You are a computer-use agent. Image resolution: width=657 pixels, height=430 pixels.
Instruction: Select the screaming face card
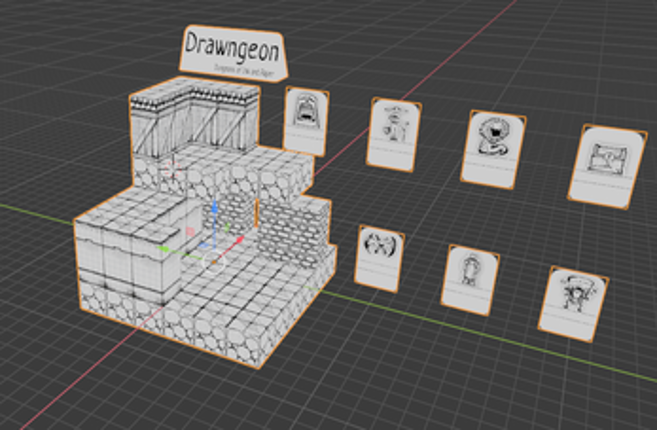[306, 121]
